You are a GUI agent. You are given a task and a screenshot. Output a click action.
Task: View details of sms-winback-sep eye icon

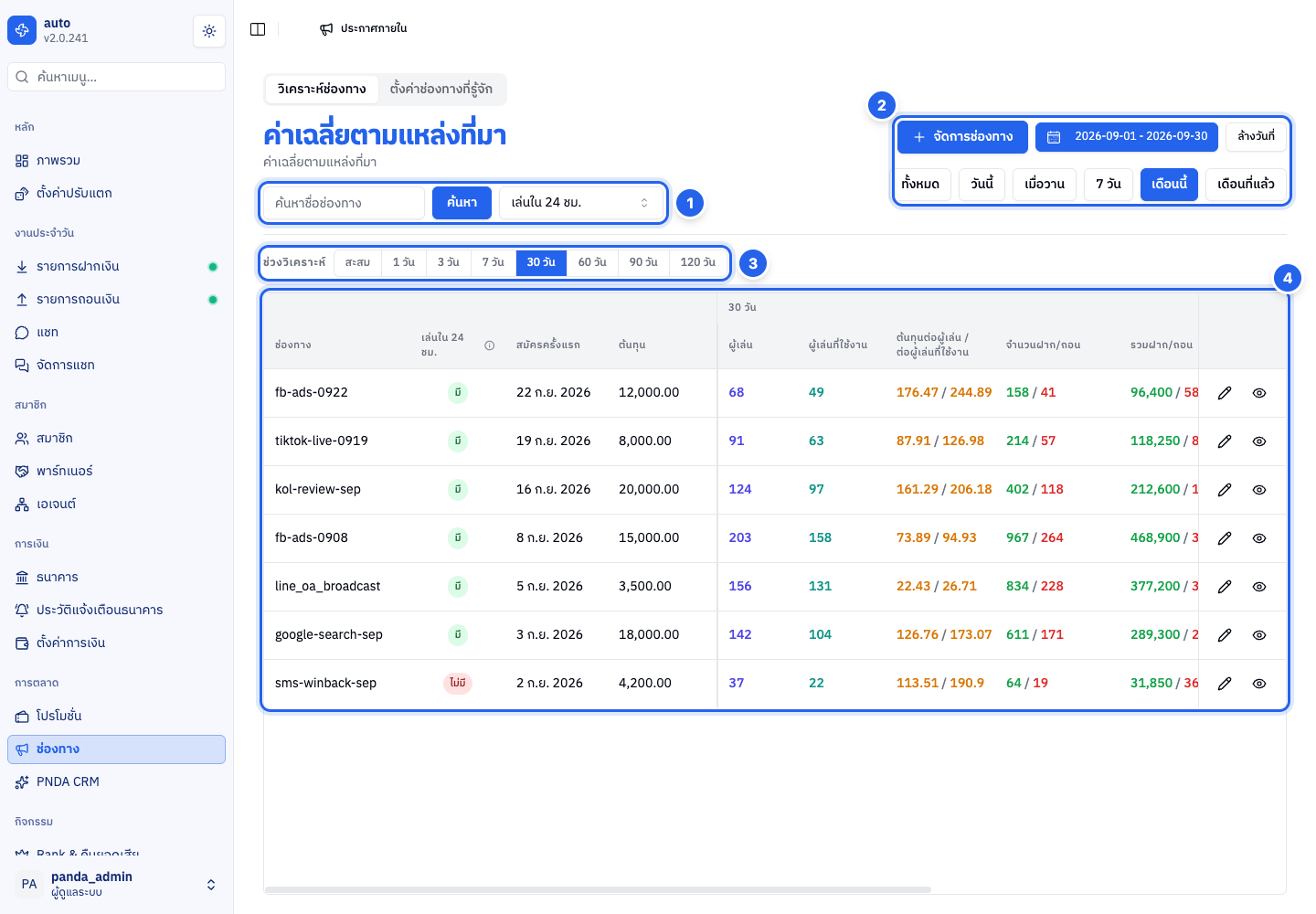(x=1259, y=684)
